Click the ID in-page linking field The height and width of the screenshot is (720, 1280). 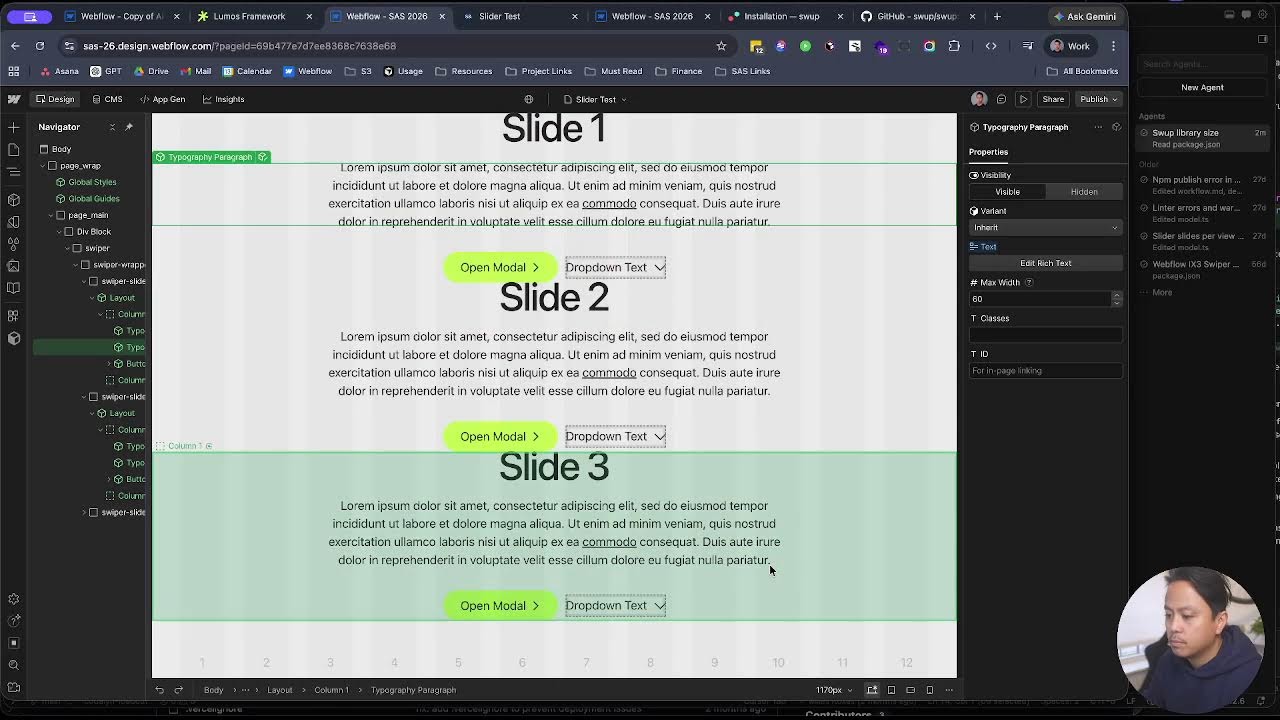(x=1045, y=371)
